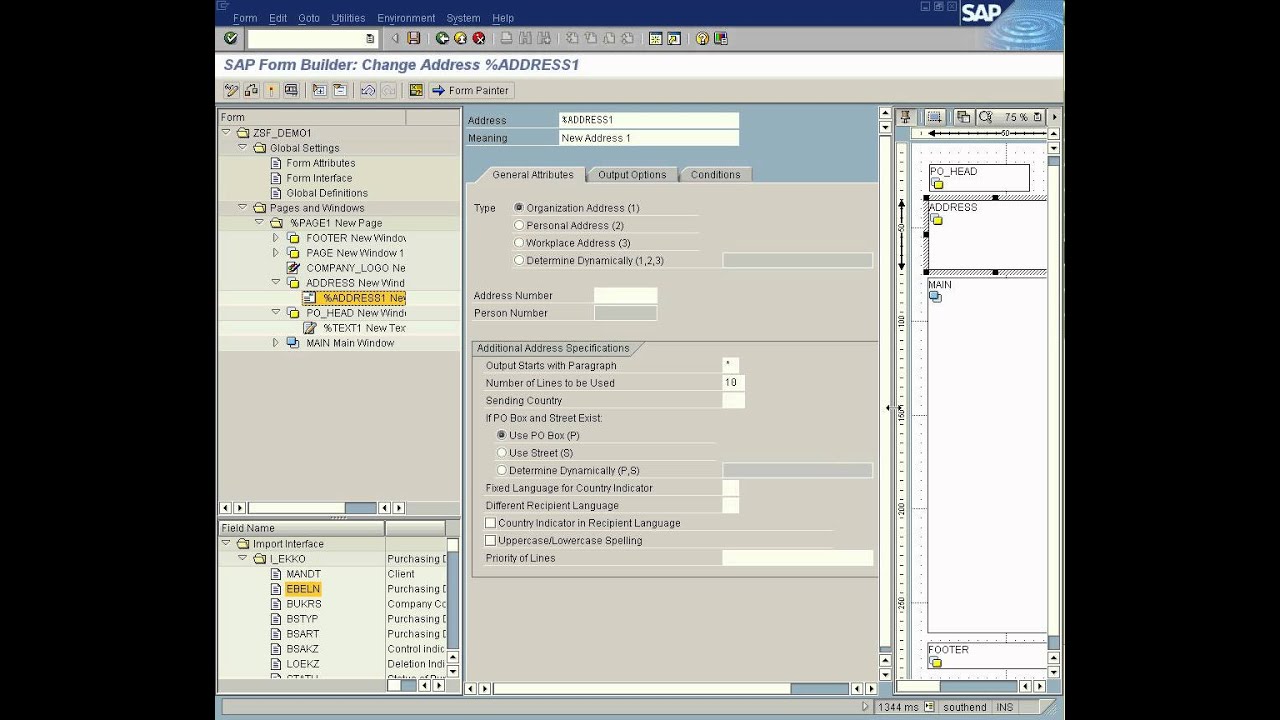The height and width of the screenshot is (720, 1280).
Task: Select Use PO Box (P) option
Action: point(502,435)
